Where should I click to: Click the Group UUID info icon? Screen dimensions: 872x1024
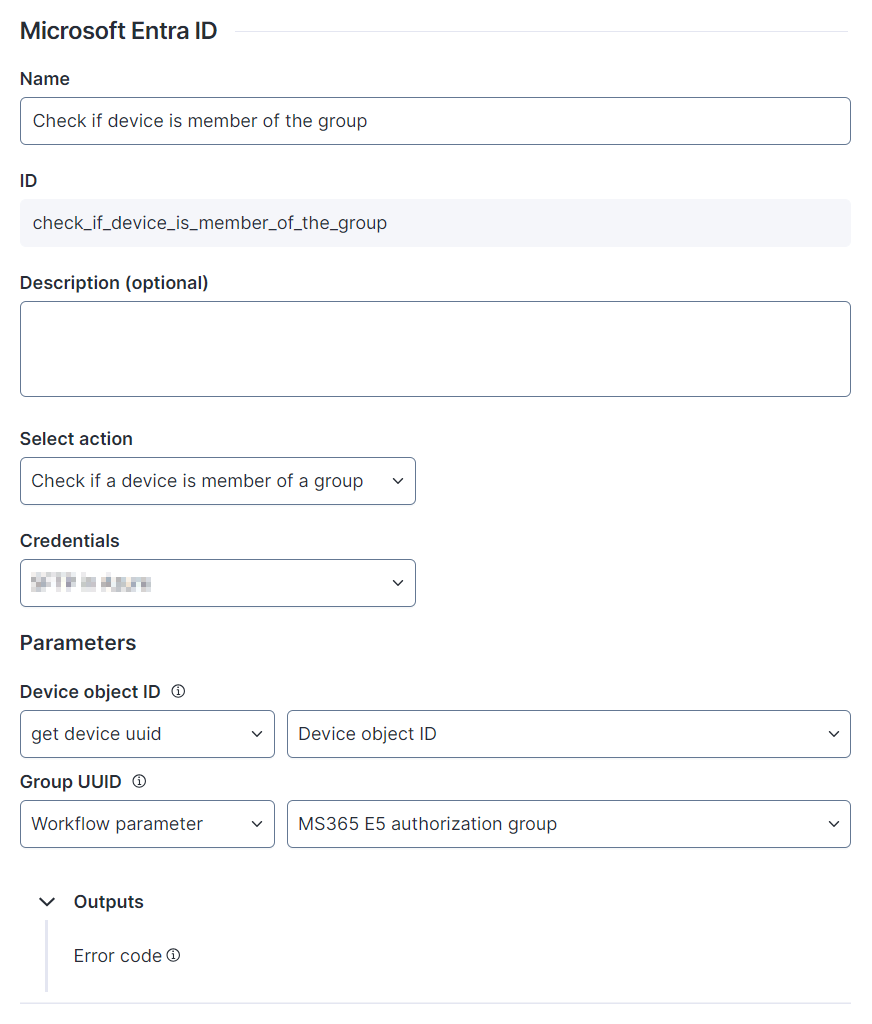pyautogui.click(x=139, y=781)
